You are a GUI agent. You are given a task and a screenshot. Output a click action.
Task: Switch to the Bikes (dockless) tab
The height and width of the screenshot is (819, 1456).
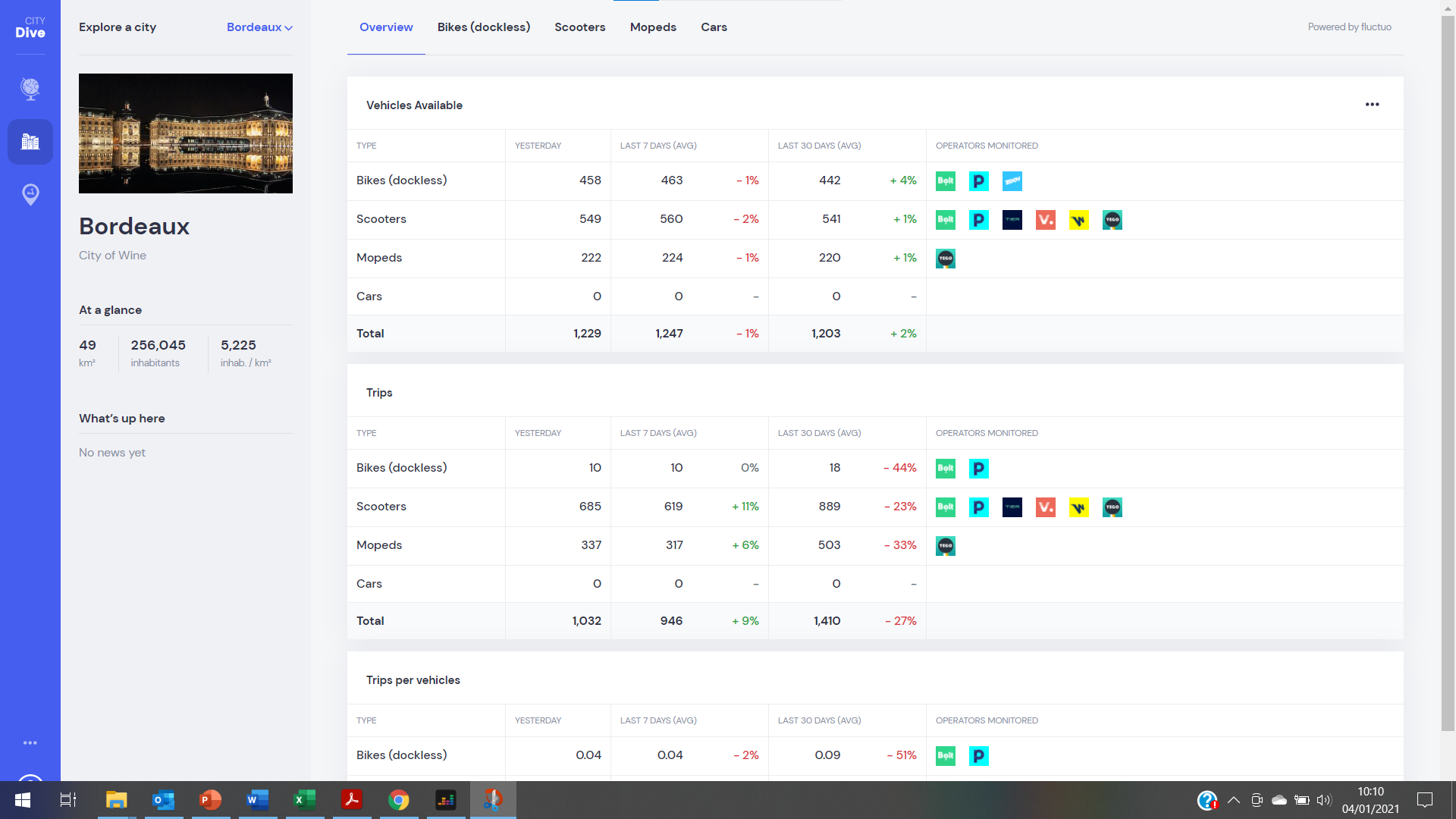pyautogui.click(x=484, y=27)
